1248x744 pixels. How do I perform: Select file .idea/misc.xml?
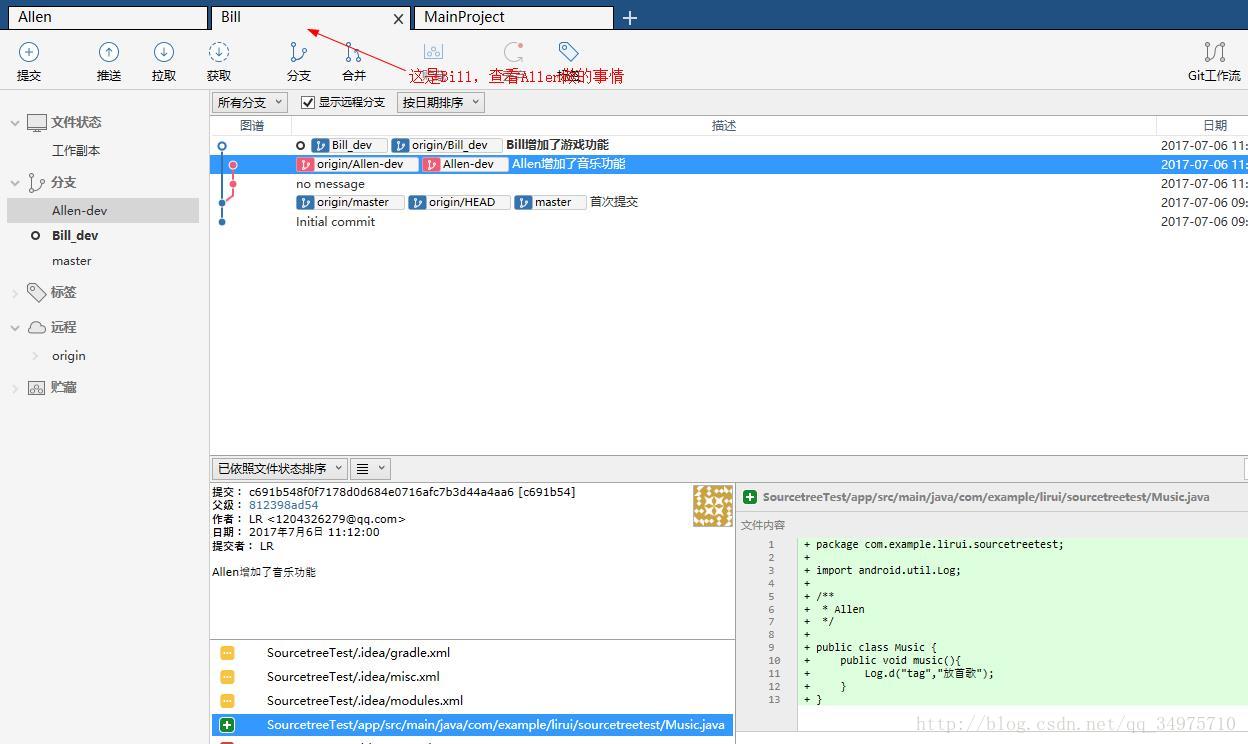pos(353,676)
